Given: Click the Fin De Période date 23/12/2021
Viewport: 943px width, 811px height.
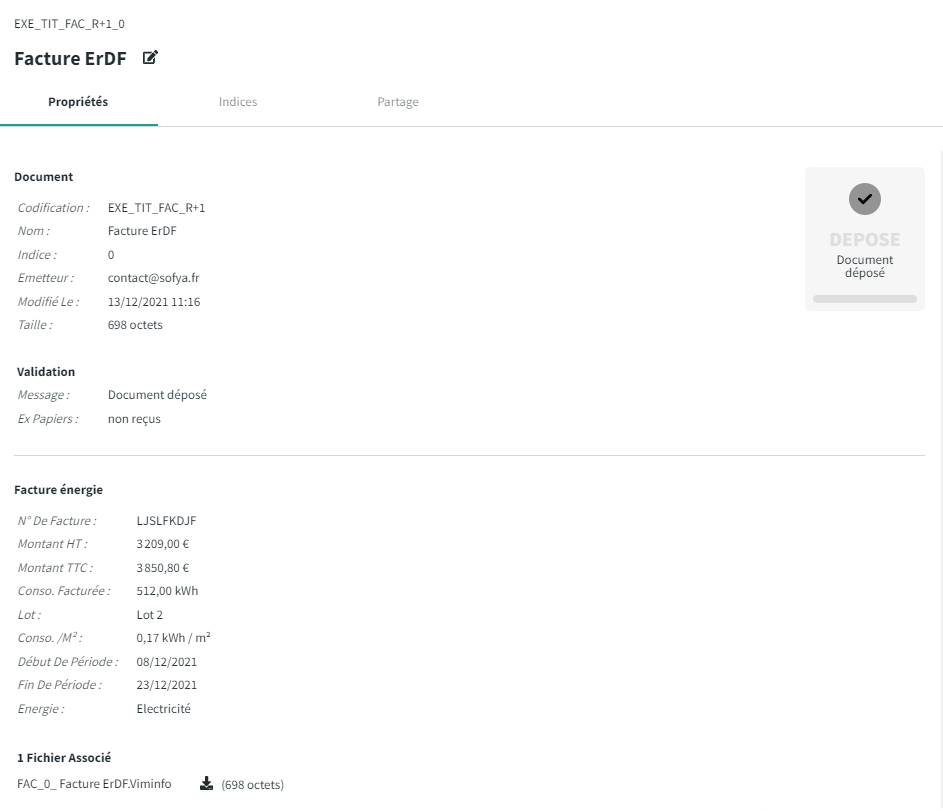Looking at the screenshot, I should click(x=167, y=685).
